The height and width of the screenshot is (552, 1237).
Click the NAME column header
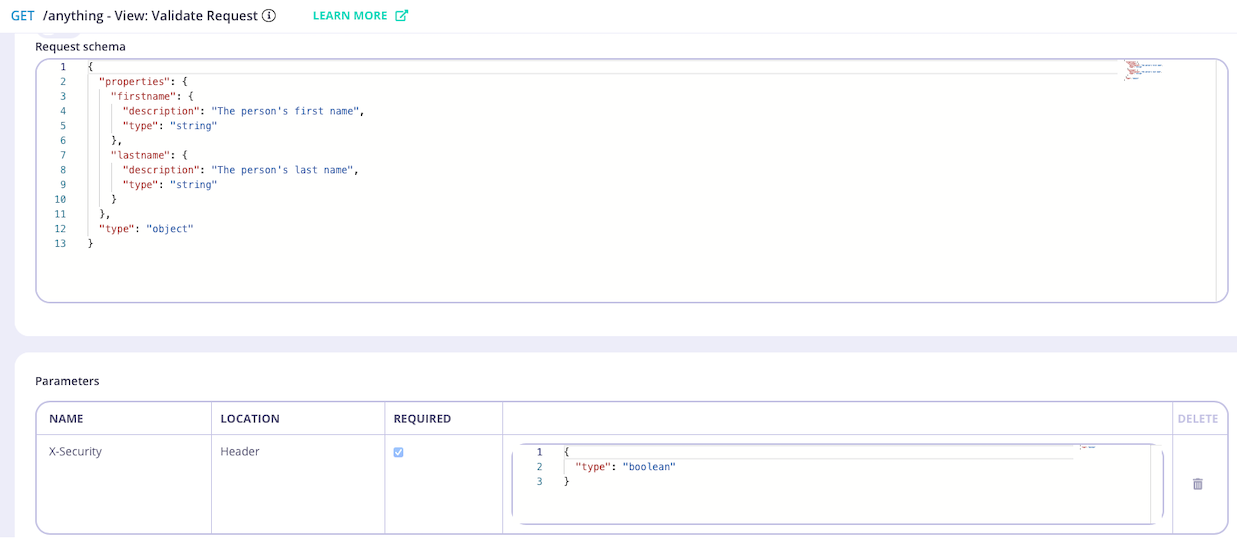pos(66,419)
